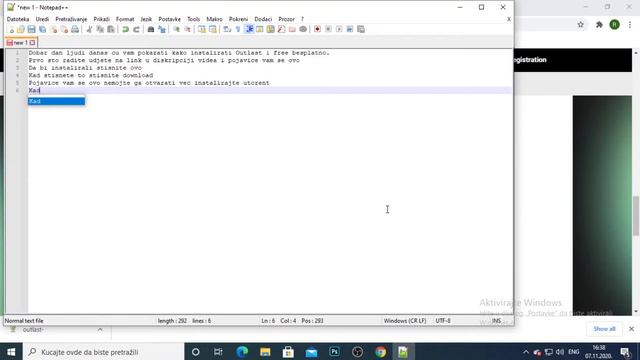Zoom in using the toolbar magnifier
640x360 pixels.
pos(176,29)
